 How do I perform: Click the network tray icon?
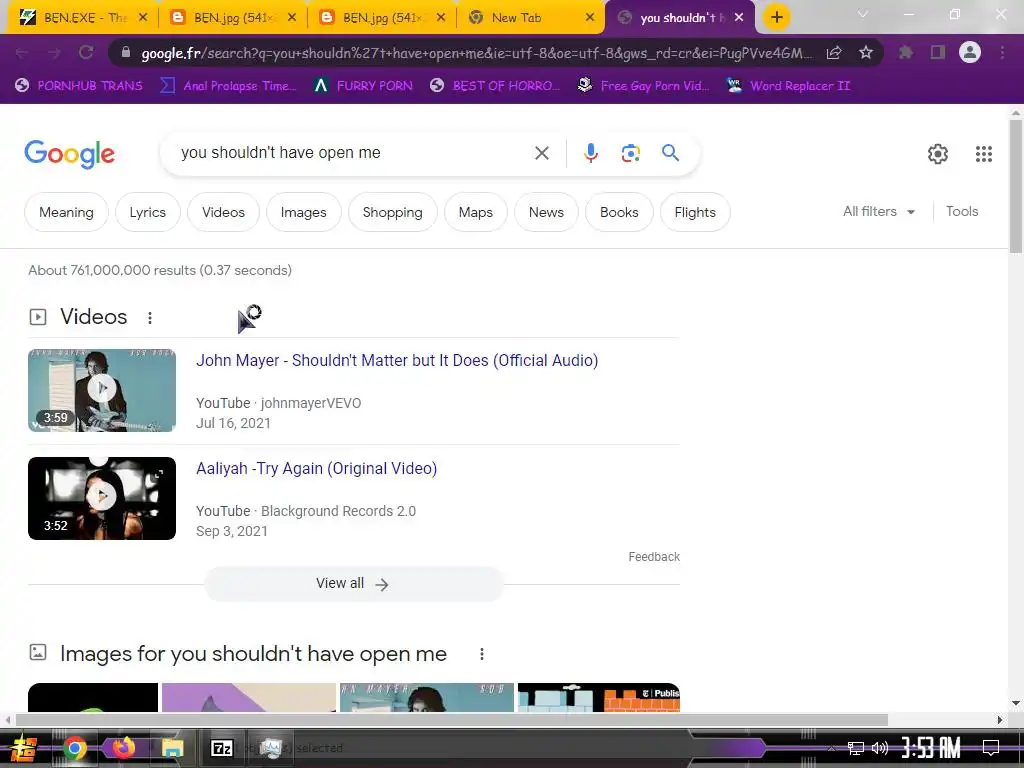[856, 748]
